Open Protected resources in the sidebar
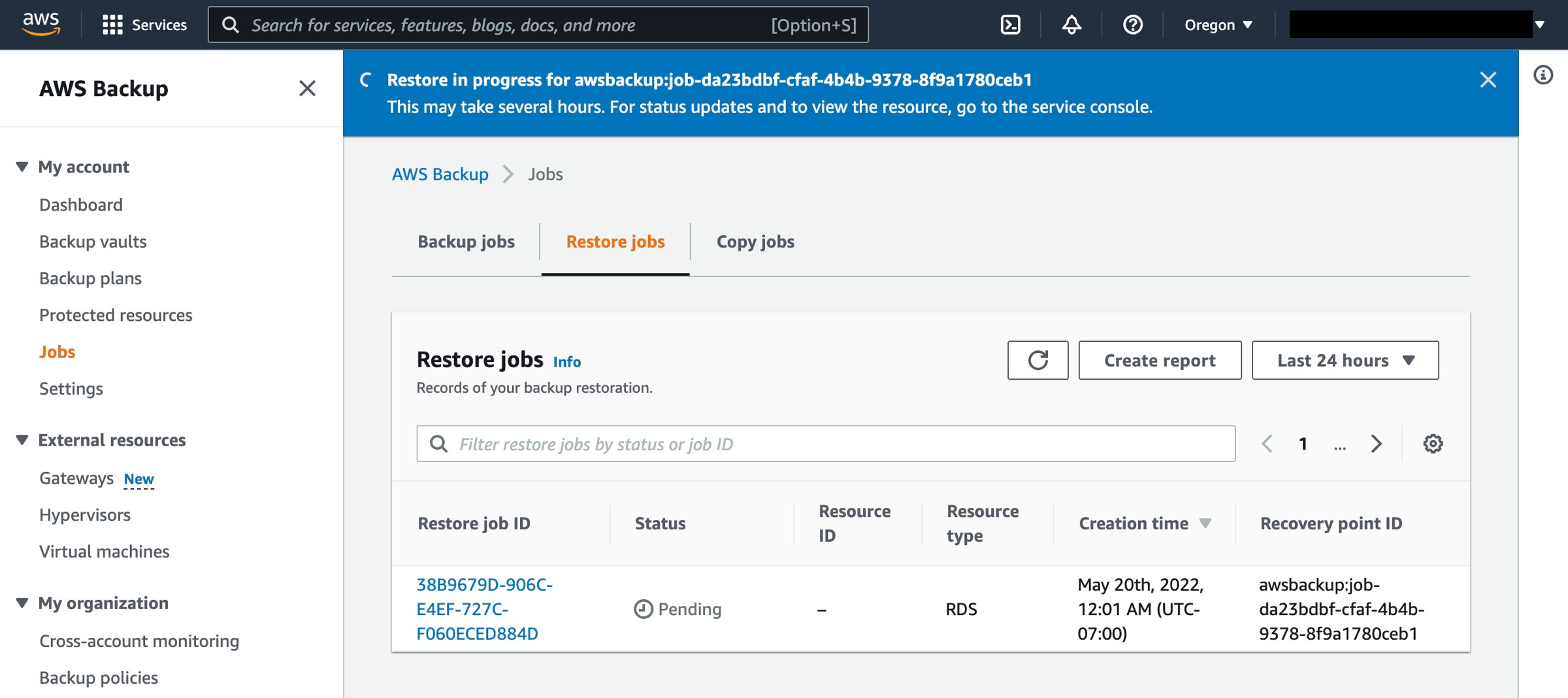Screen dimensions: 1568x698 (x=116, y=315)
